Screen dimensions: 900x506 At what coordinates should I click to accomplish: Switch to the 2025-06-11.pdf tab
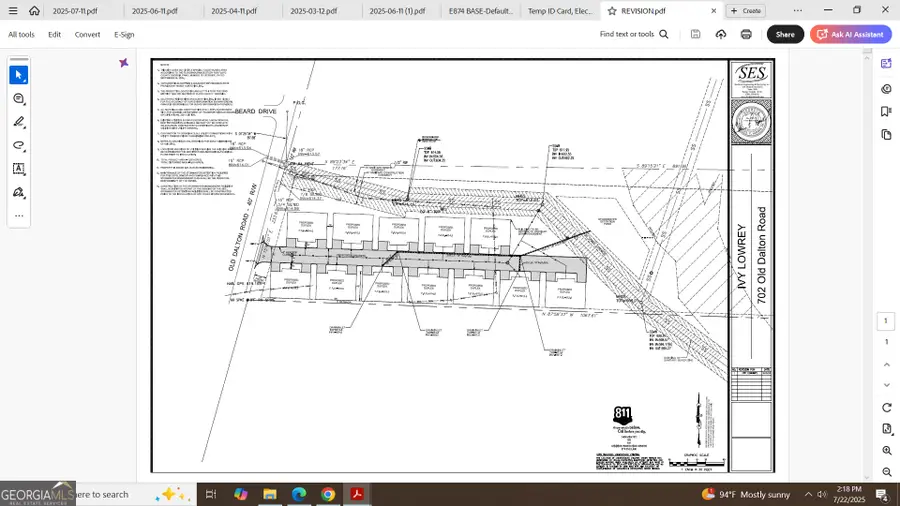click(154, 11)
